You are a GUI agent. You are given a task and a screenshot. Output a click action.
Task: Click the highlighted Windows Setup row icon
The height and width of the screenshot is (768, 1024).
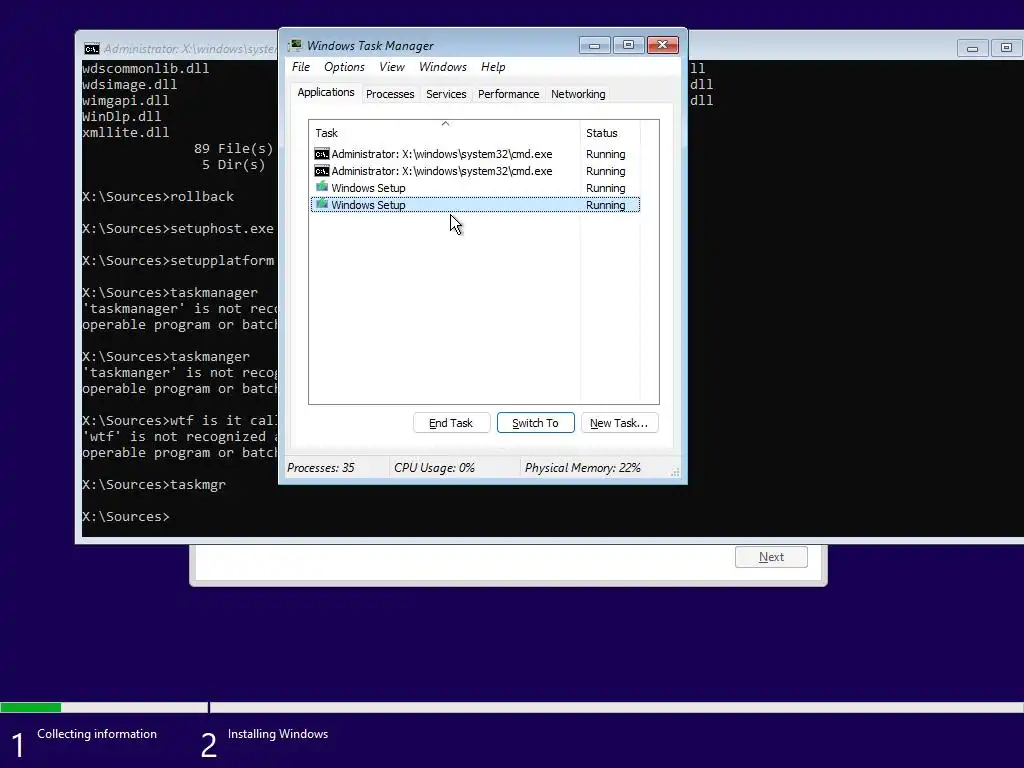[x=321, y=204]
